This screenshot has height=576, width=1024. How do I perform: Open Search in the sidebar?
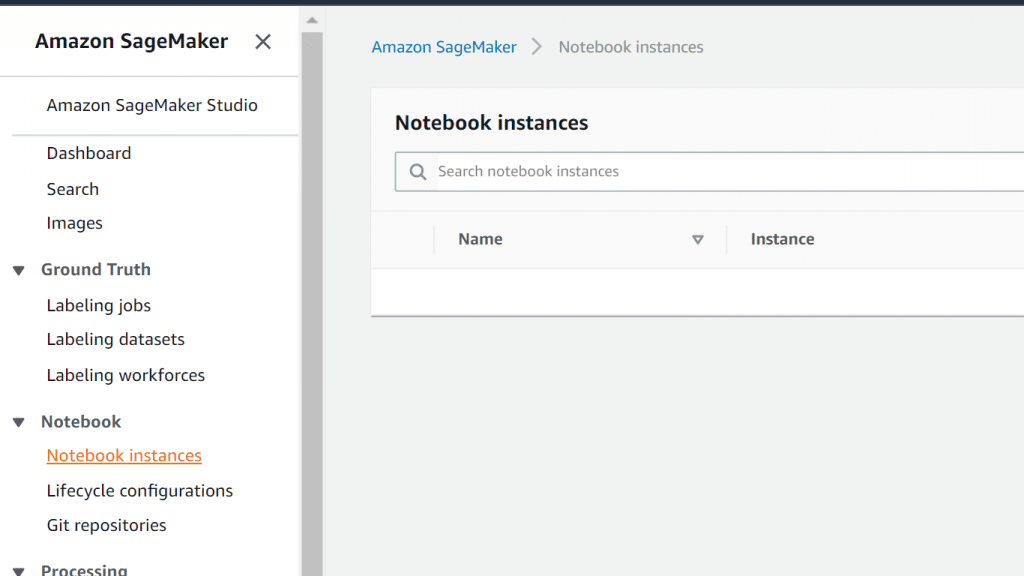click(72, 189)
